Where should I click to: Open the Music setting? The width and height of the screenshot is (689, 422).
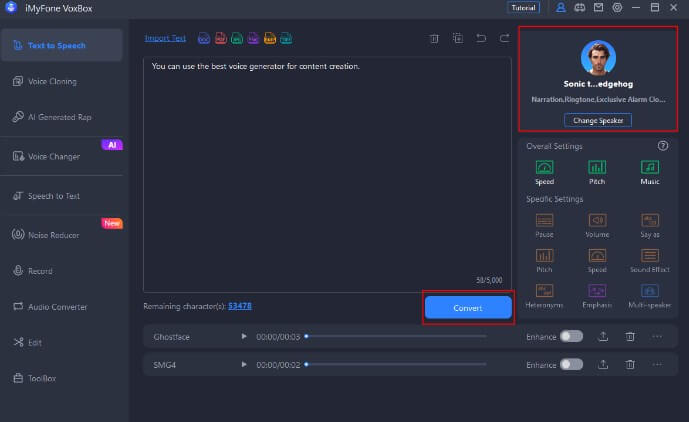pos(650,172)
